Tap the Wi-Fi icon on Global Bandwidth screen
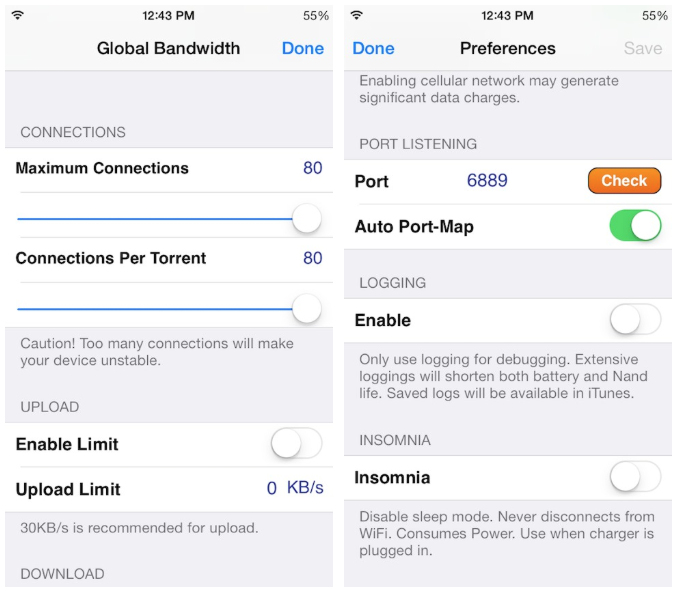The width and height of the screenshot is (676, 591). pos(18,16)
